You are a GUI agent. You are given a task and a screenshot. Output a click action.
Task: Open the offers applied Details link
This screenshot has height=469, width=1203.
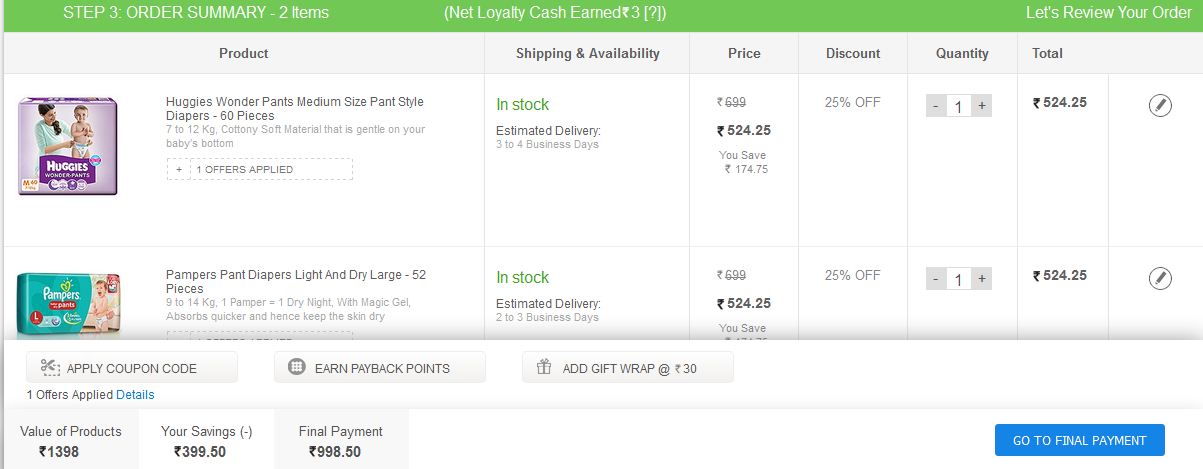(x=135, y=395)
